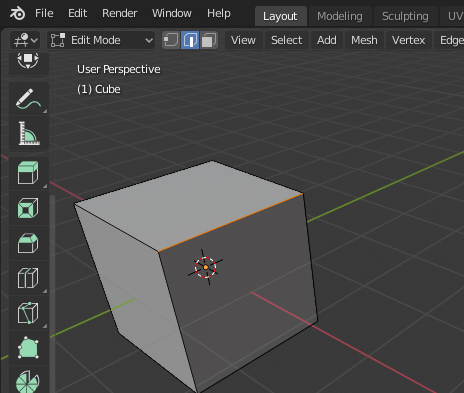The width and height of the screenshot is (464, 393).
Task: Open the Select menu in viewport header
Action: (x=287, y=40)
